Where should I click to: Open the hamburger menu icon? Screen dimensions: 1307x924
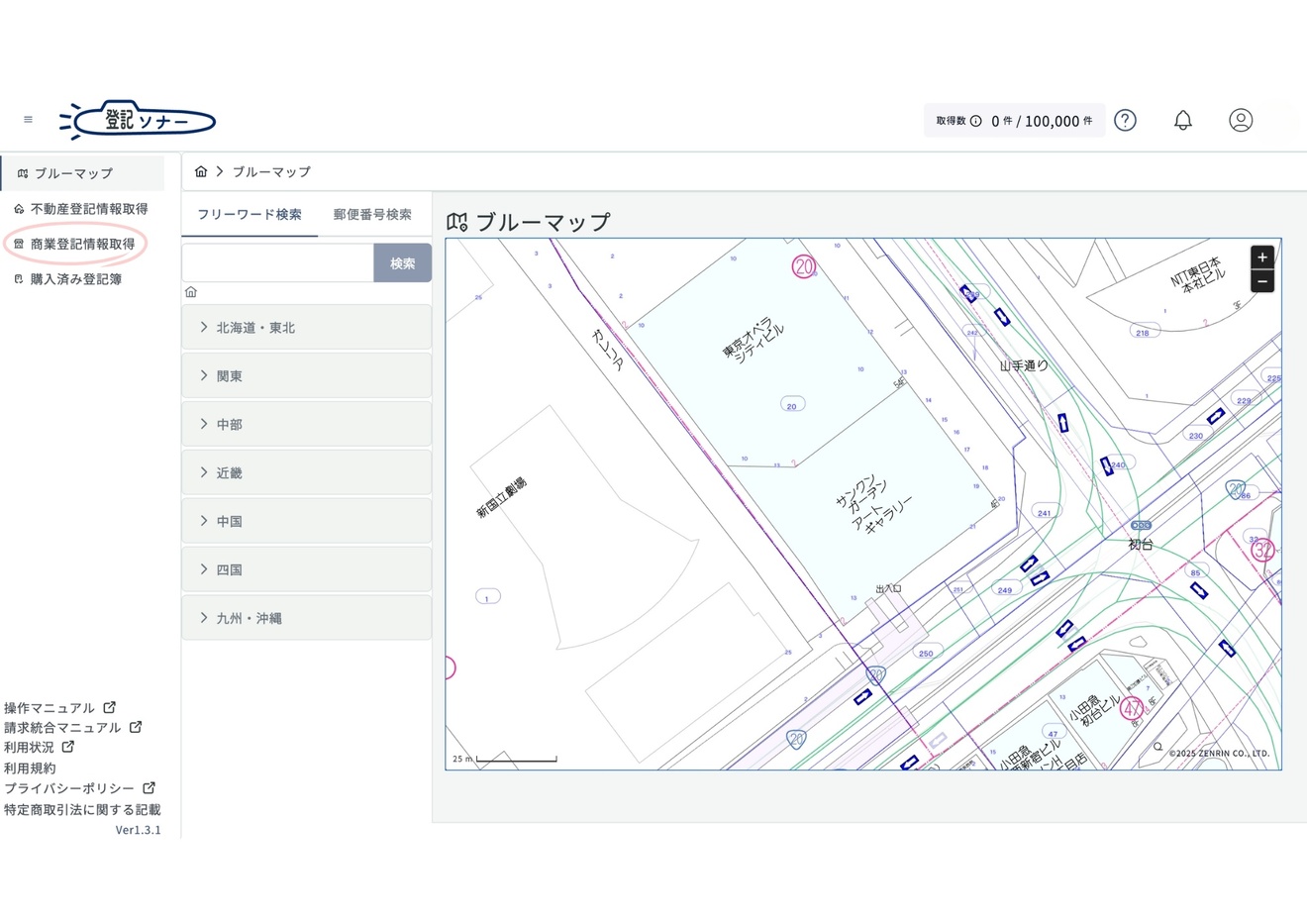(28, 120)
